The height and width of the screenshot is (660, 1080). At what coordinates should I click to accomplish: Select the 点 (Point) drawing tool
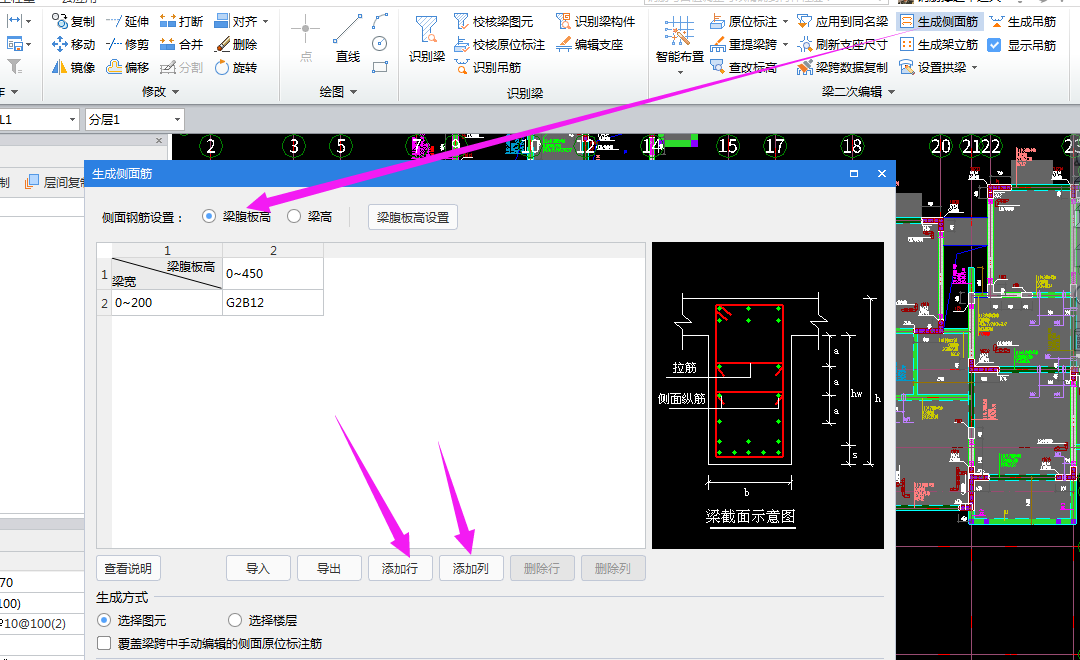point(306,39)
